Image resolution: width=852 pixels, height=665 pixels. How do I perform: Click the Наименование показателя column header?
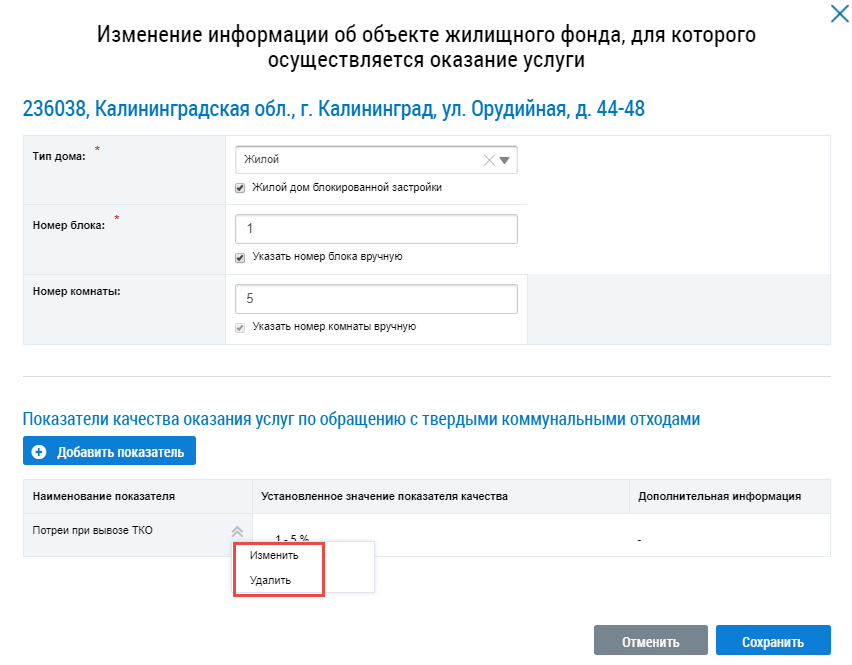pos(104,496)
